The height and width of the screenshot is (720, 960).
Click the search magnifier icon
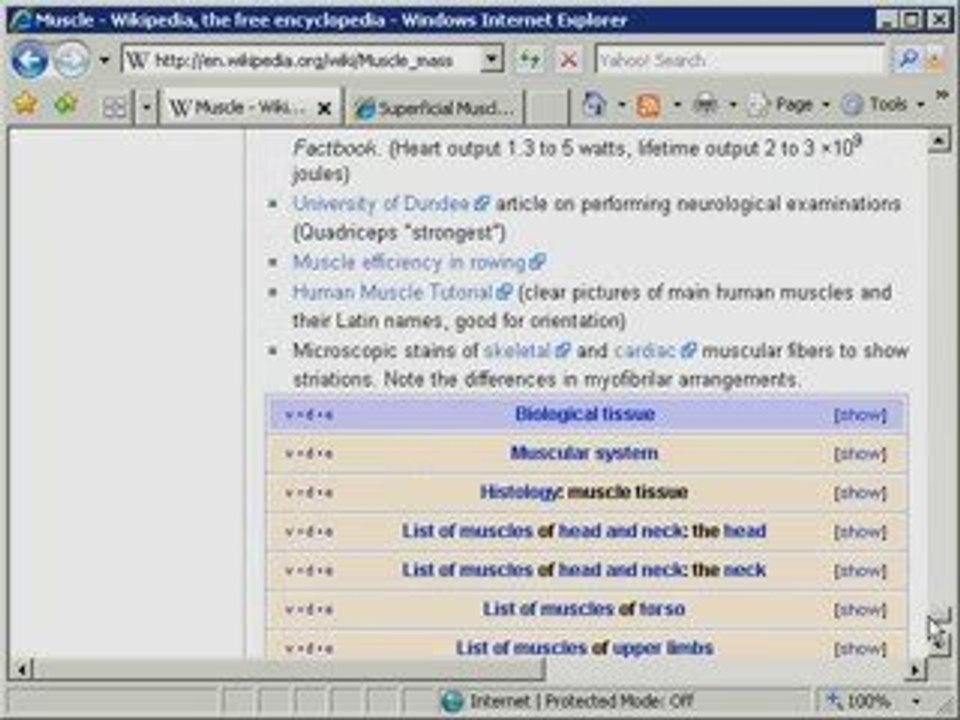pyautogui.click(x=907, y=60)
